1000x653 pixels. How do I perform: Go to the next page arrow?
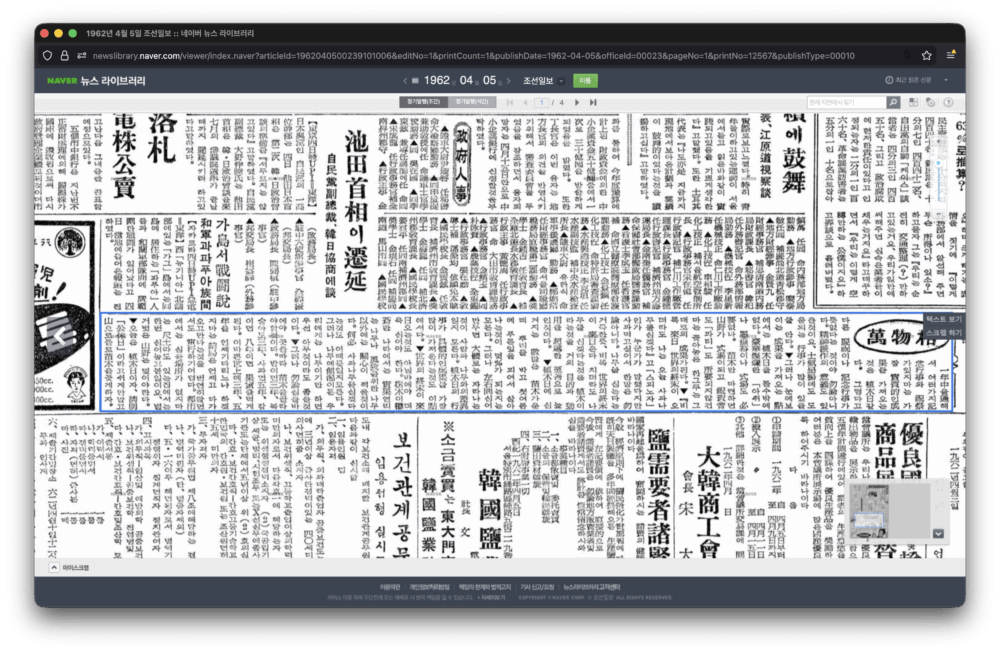pyautogui.click(x=575, y=102)
